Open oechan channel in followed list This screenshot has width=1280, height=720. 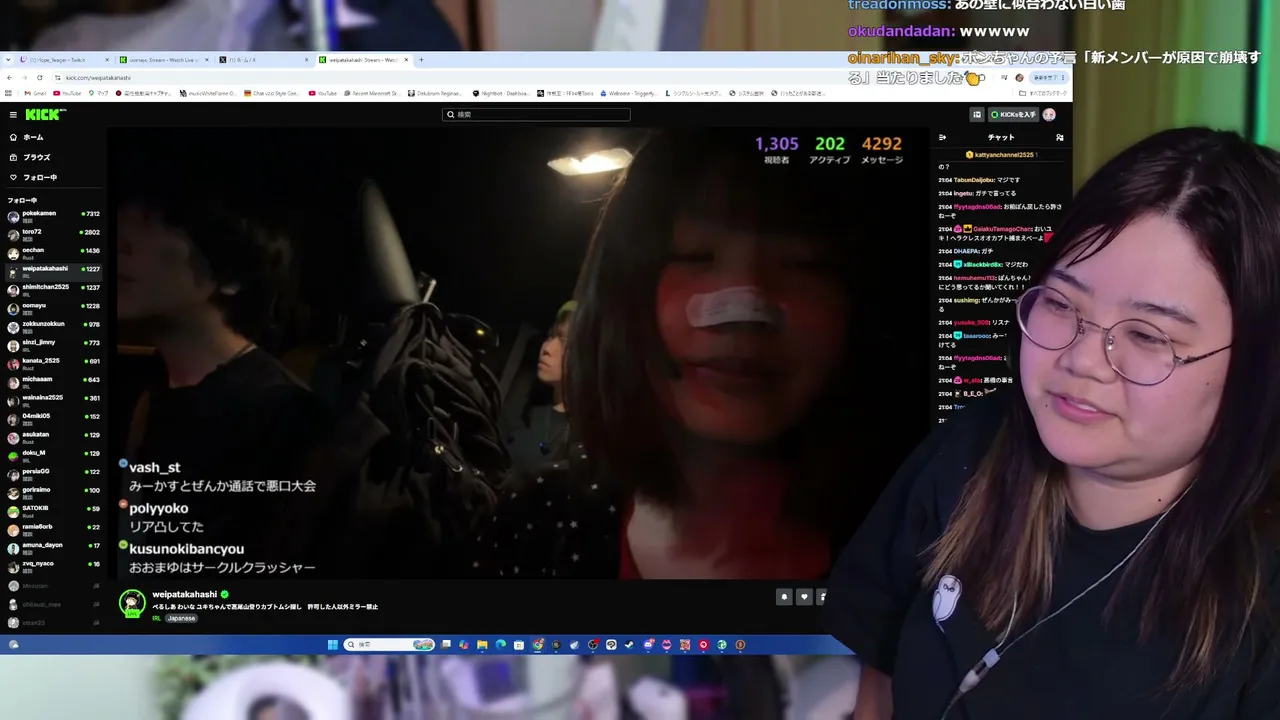pyautogui.click(x=54, y=252)
